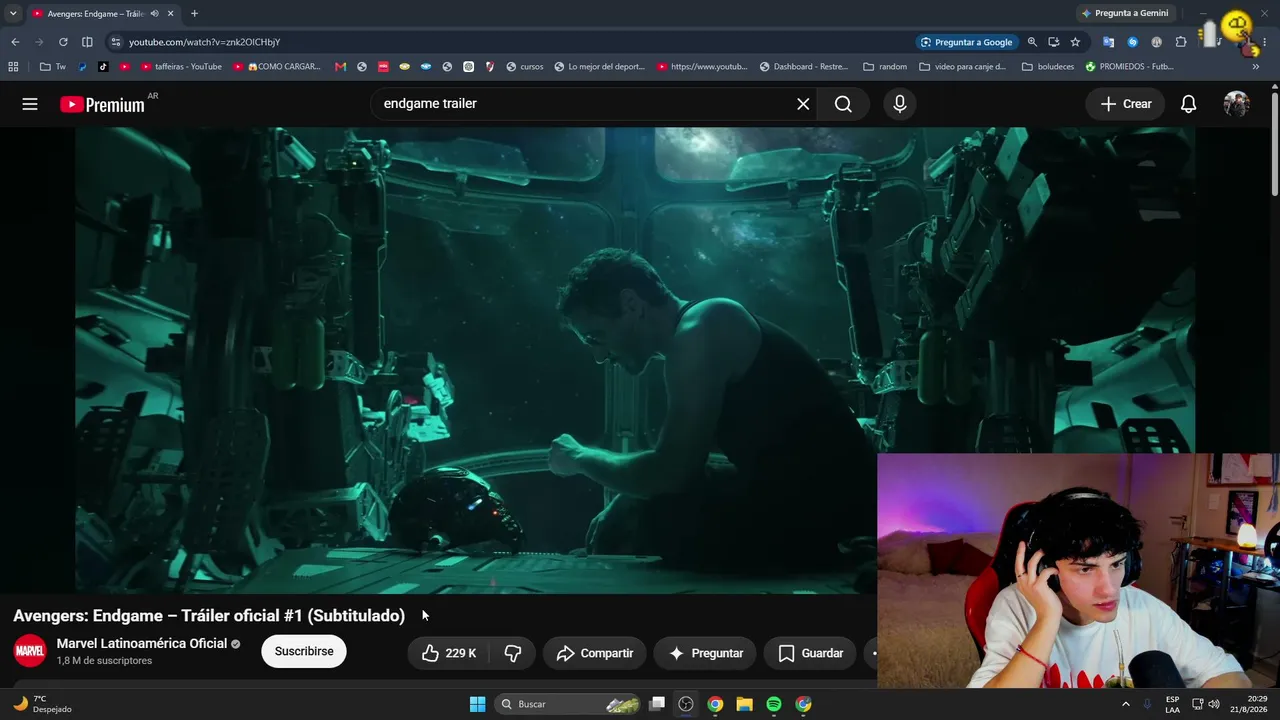Reload the current page
The width and height of the screenshot is (1280, 720).
point(63,42)
